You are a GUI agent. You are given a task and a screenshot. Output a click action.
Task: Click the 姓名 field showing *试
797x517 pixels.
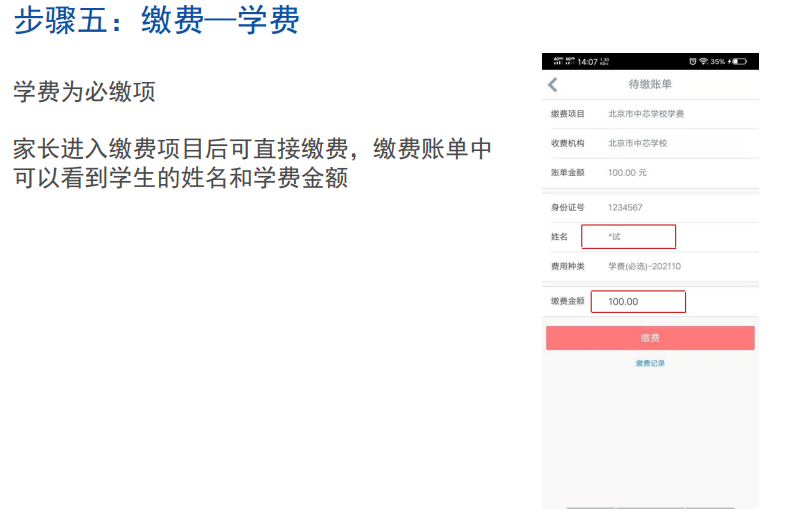(628, 237)
